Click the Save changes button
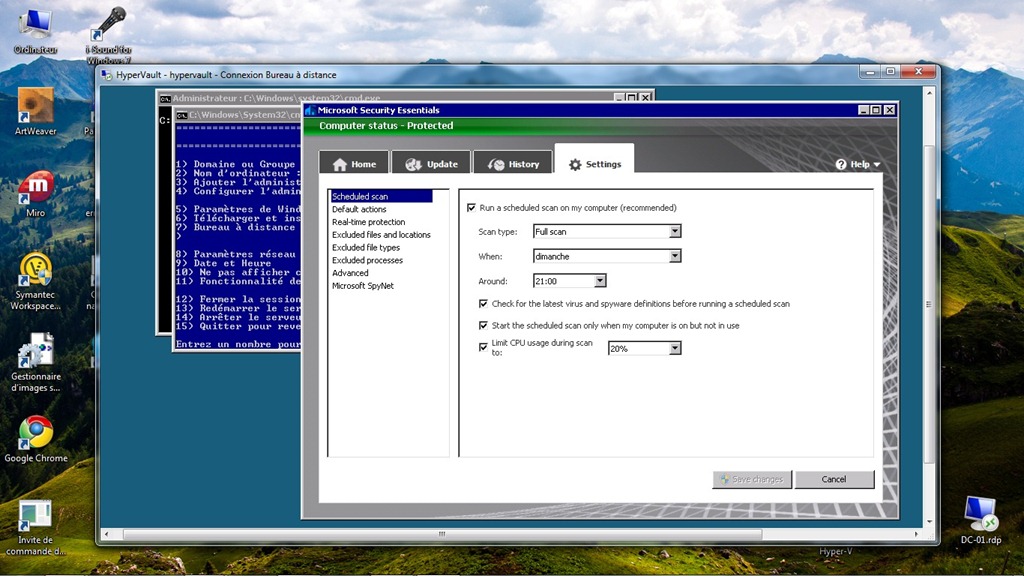This screenshot has width=1024, height=576. [752, 479]
